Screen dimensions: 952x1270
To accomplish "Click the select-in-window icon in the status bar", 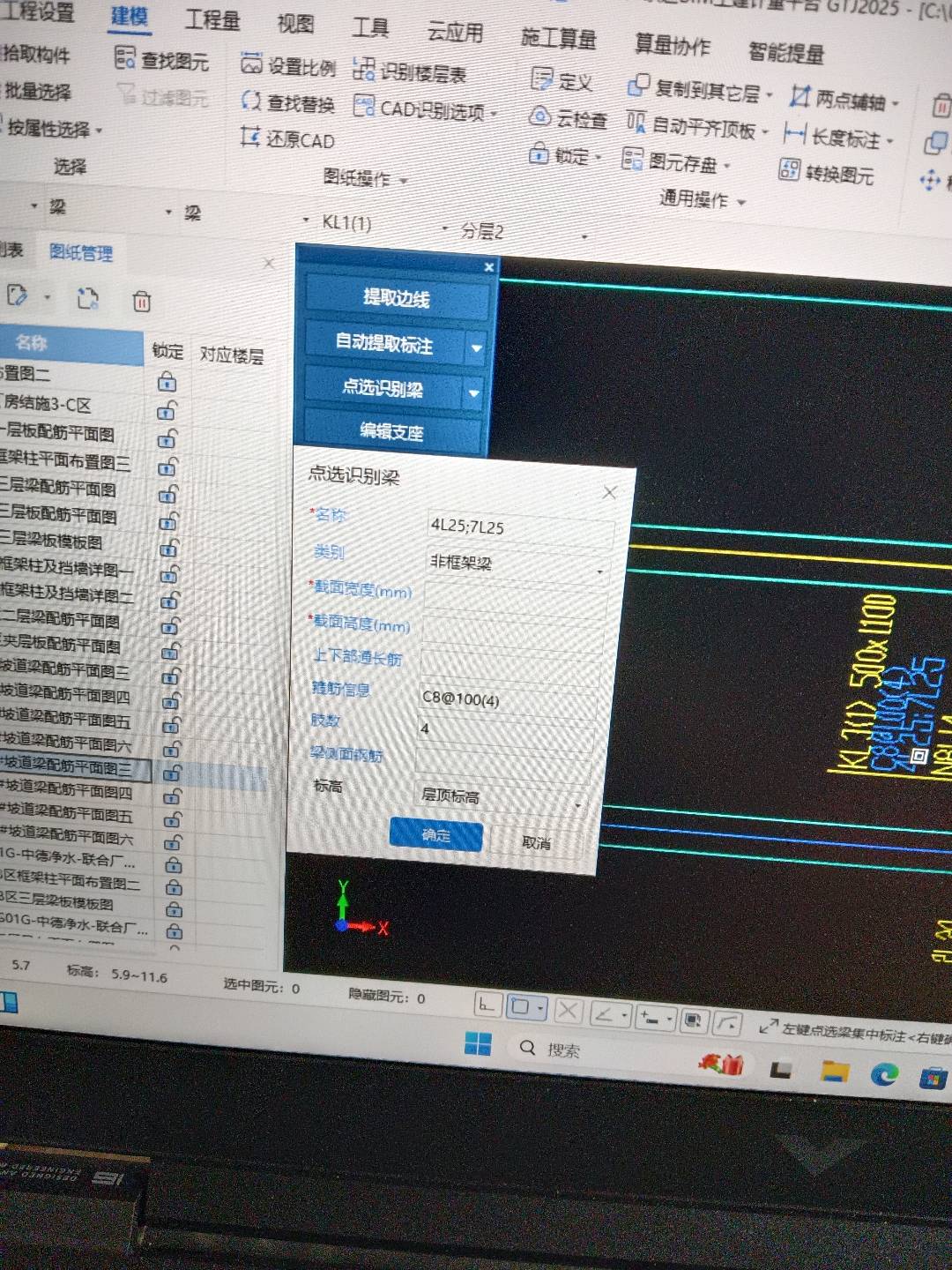I will click(x=694, y=1020).
